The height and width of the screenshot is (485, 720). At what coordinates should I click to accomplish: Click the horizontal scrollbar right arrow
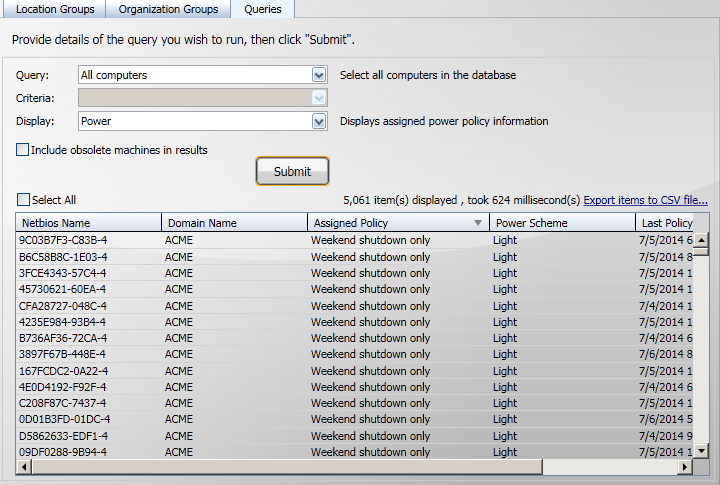click(x=685, y=467)
